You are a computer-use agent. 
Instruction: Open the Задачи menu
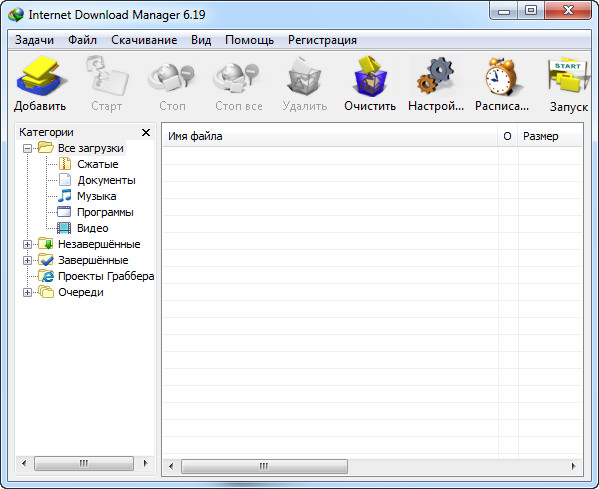pyautogui.click(x=34, y=40)
